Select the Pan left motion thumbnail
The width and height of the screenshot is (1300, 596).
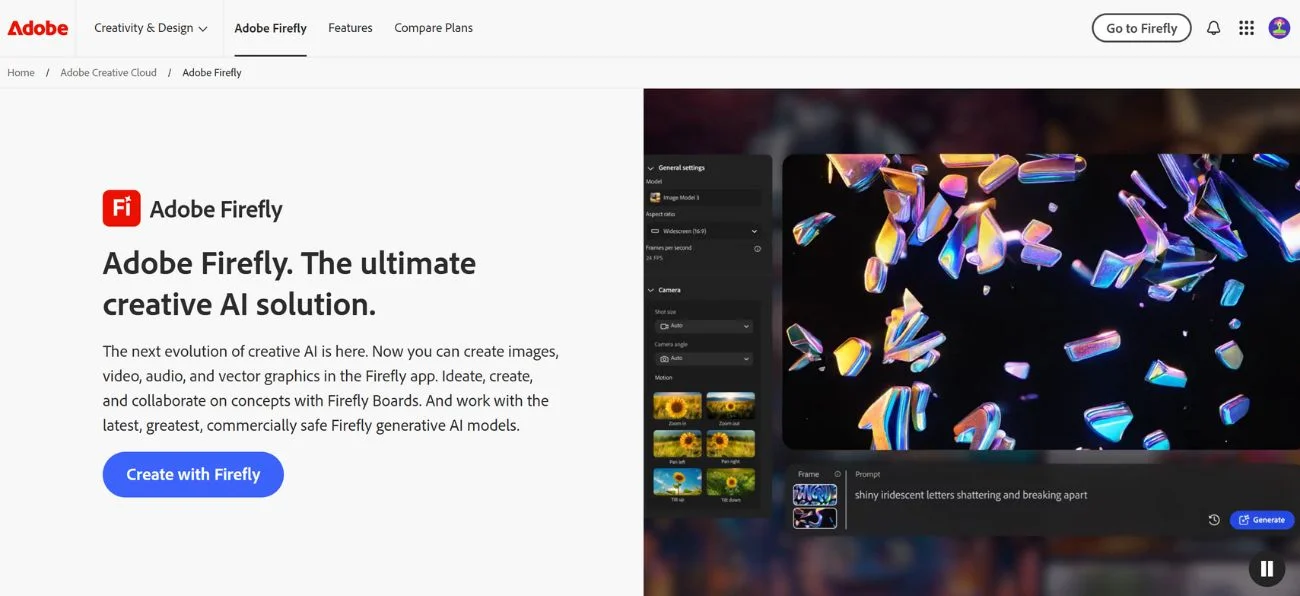pos(677,443)
